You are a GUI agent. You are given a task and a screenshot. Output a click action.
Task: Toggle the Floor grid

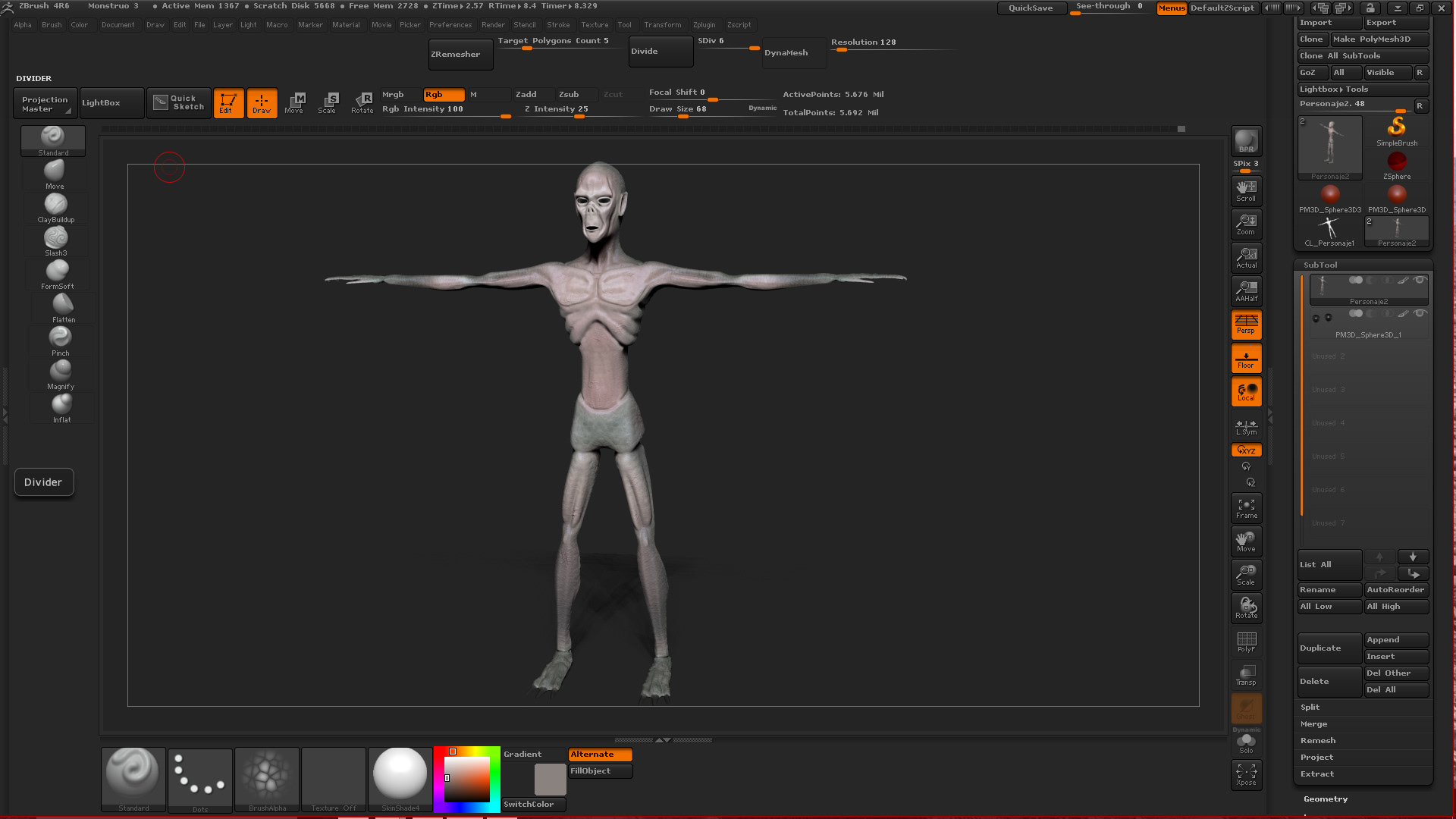tap(1246, 358)
